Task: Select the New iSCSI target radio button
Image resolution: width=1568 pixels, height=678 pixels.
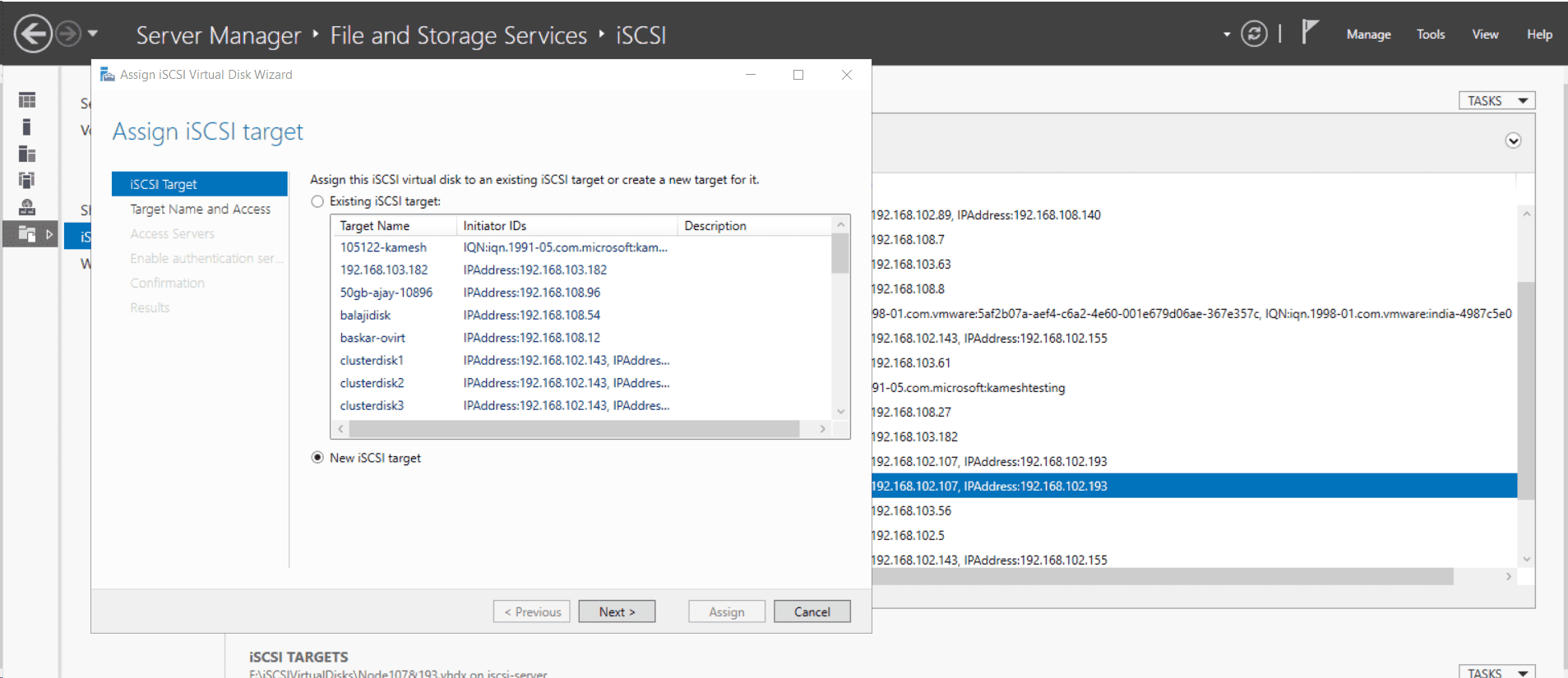Action: point(317,458)
